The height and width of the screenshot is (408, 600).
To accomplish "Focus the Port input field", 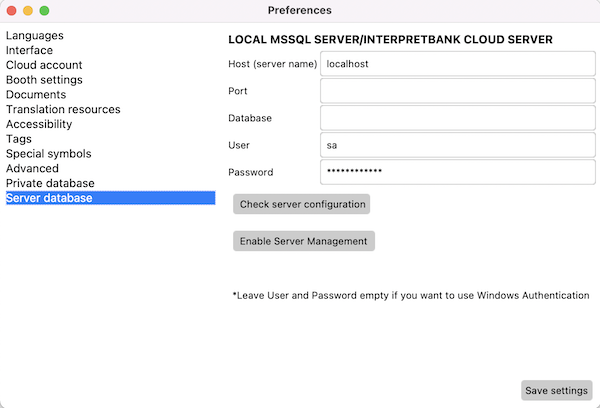I will [x=458, y=91].
